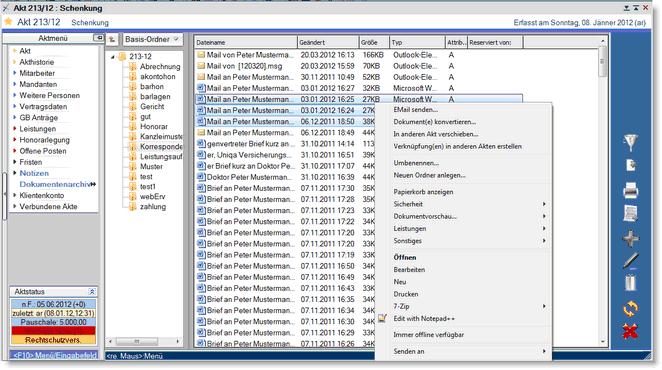The image size is (662, 370).
Task: Click the trash bin delete icon
Action: (630, 283)
